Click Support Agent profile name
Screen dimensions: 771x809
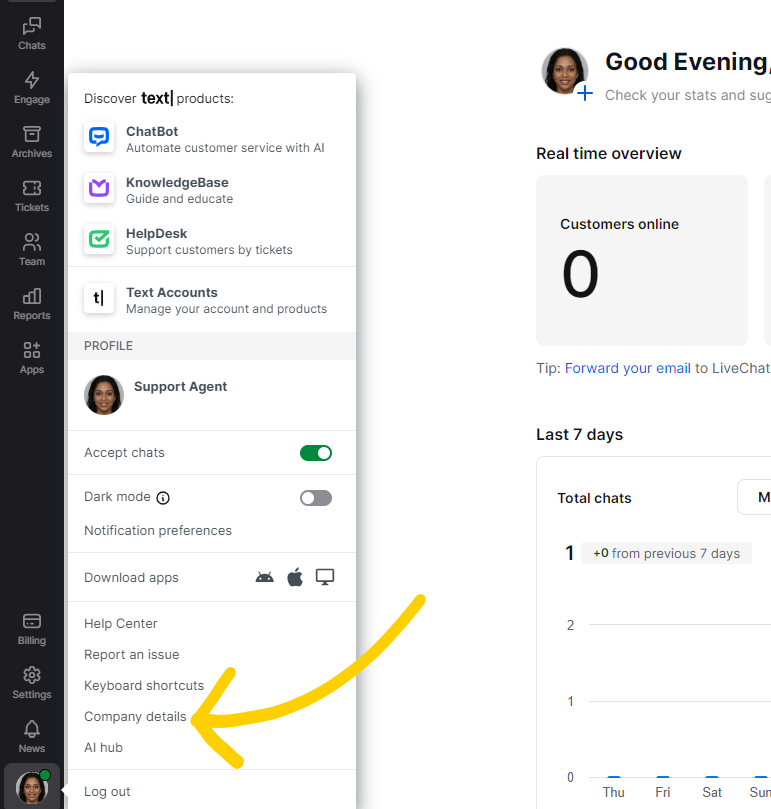[180, 386]
